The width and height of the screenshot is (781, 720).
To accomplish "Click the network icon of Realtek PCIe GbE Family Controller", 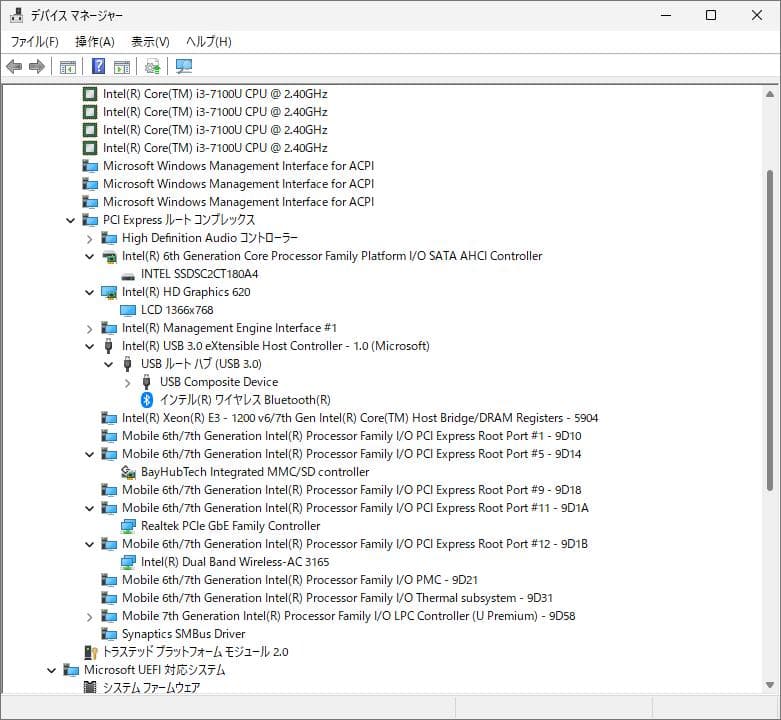I will pos(128,526).
